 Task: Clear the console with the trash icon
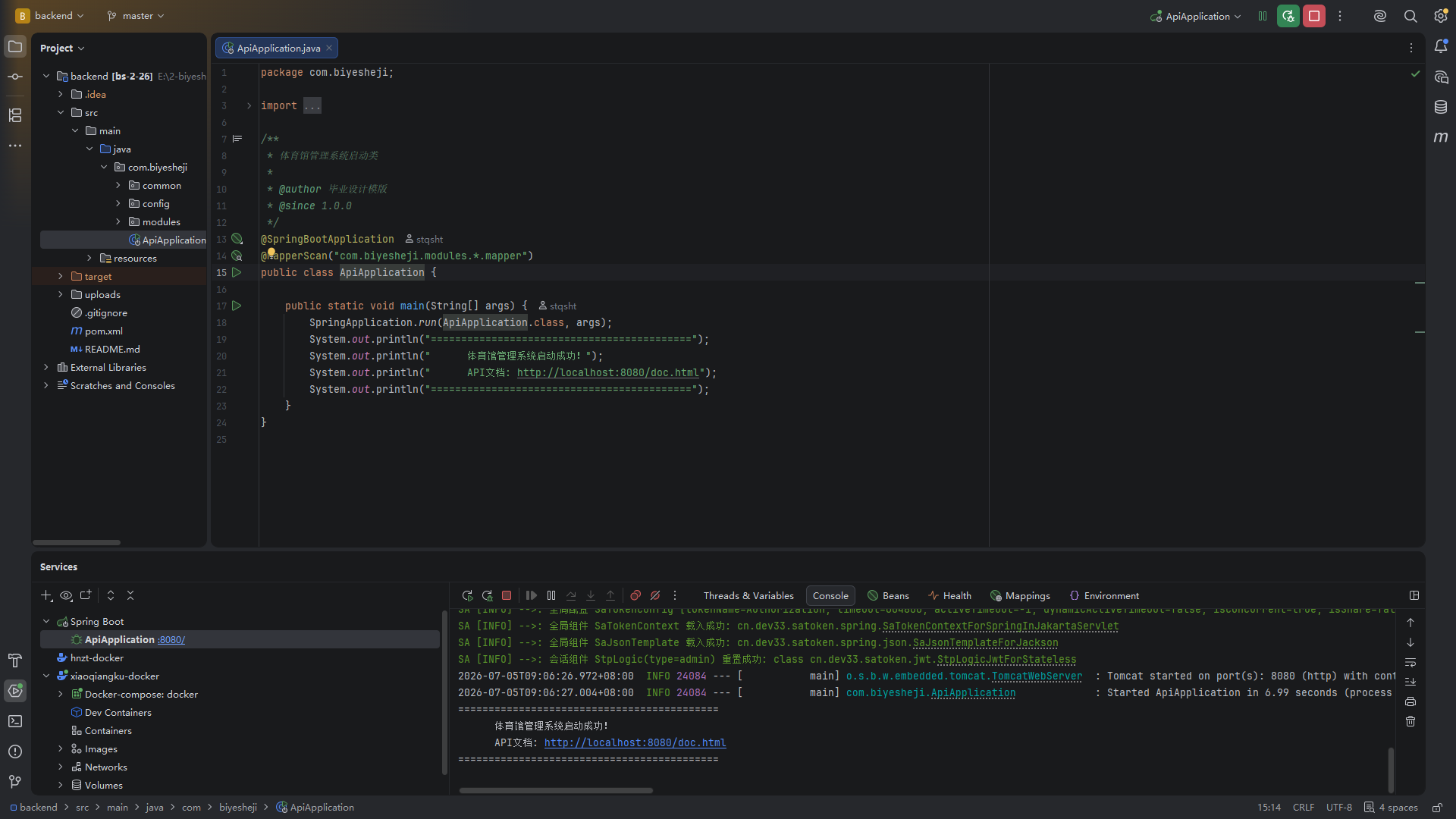[1410, 721]
